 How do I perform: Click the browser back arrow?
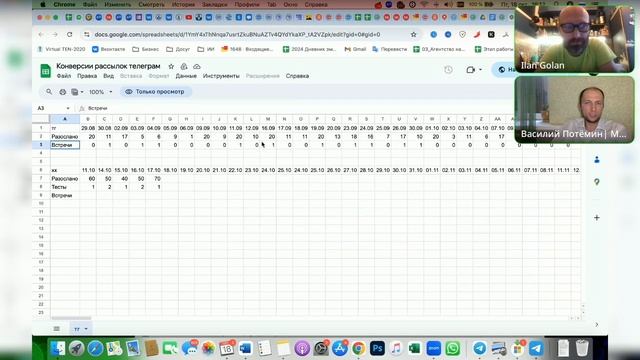pos(41,35)
